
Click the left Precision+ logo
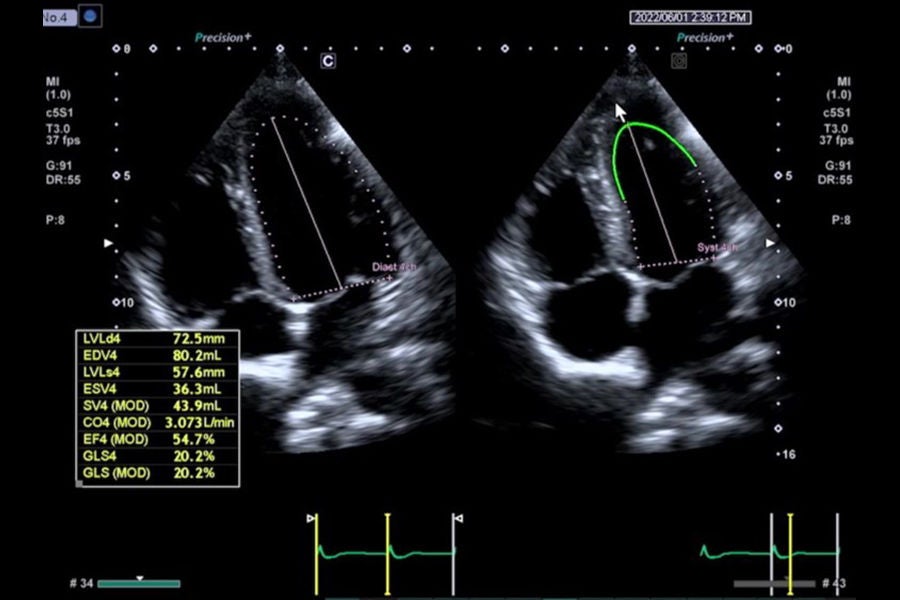(223, 38)
